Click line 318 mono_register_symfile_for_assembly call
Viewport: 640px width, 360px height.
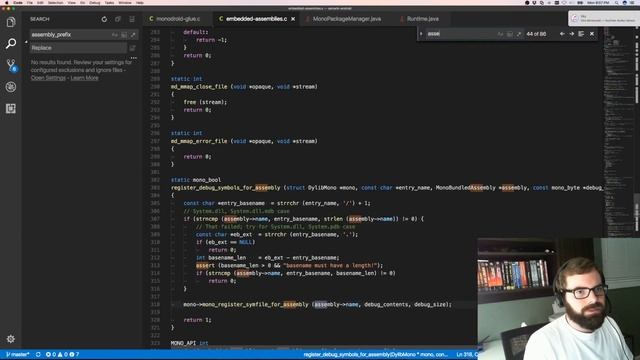246,304
